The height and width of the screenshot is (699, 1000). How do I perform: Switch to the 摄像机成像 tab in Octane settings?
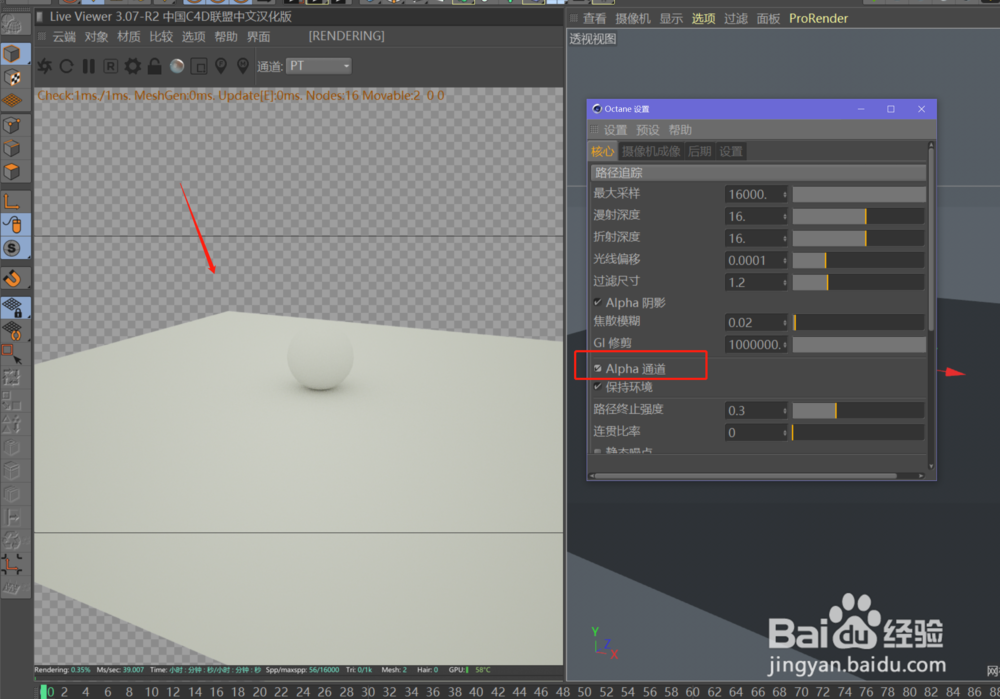651,151
